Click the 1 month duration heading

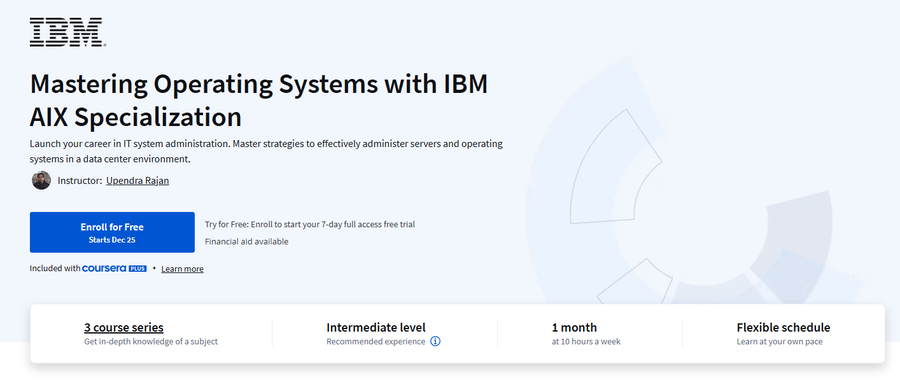[x=575, y=327]
